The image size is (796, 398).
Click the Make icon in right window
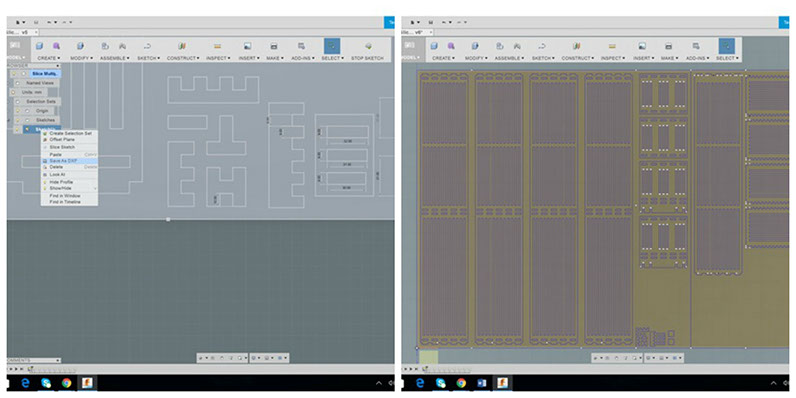tap(669, 46)
